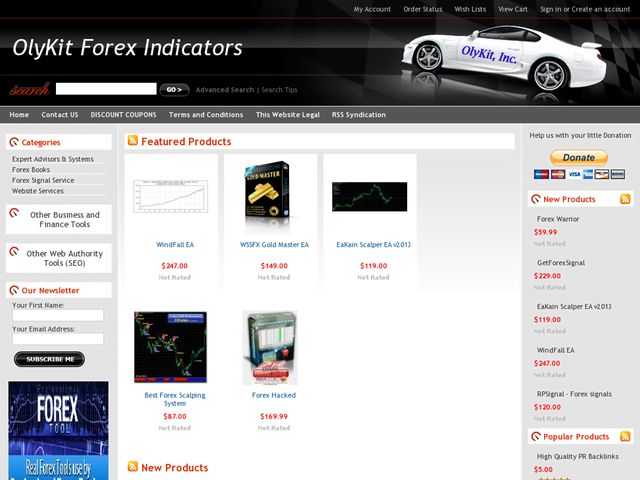Click the Your First Name field
Viewport: 640px width, 480px height.
58,315
